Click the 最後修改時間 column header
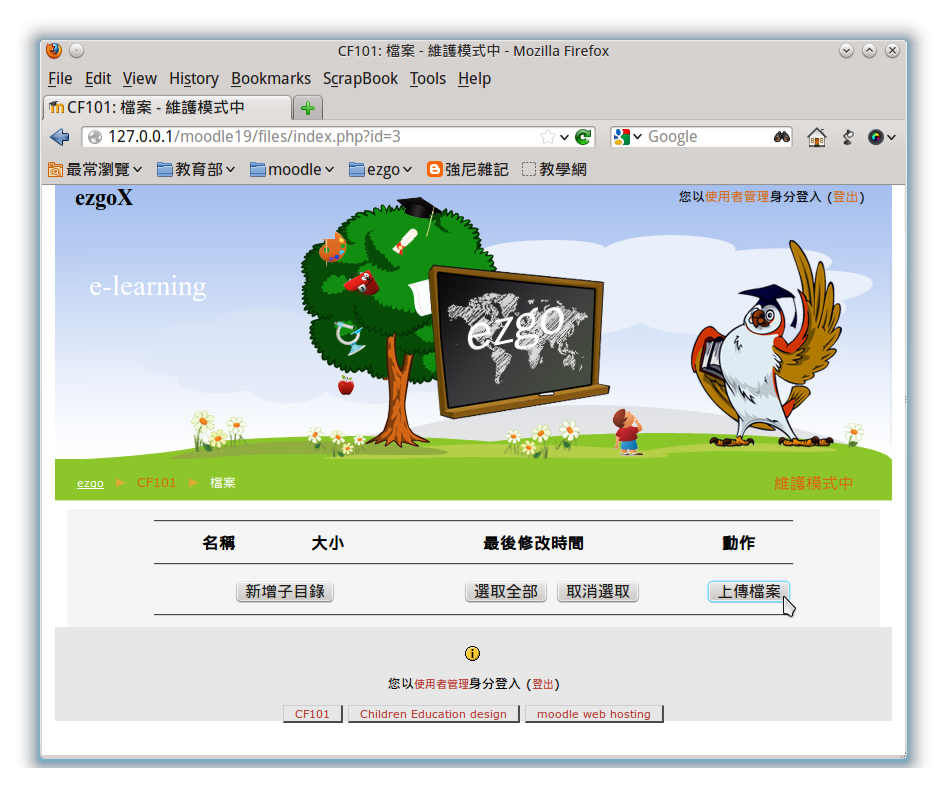The image size is (947, 799). (533, 543)
